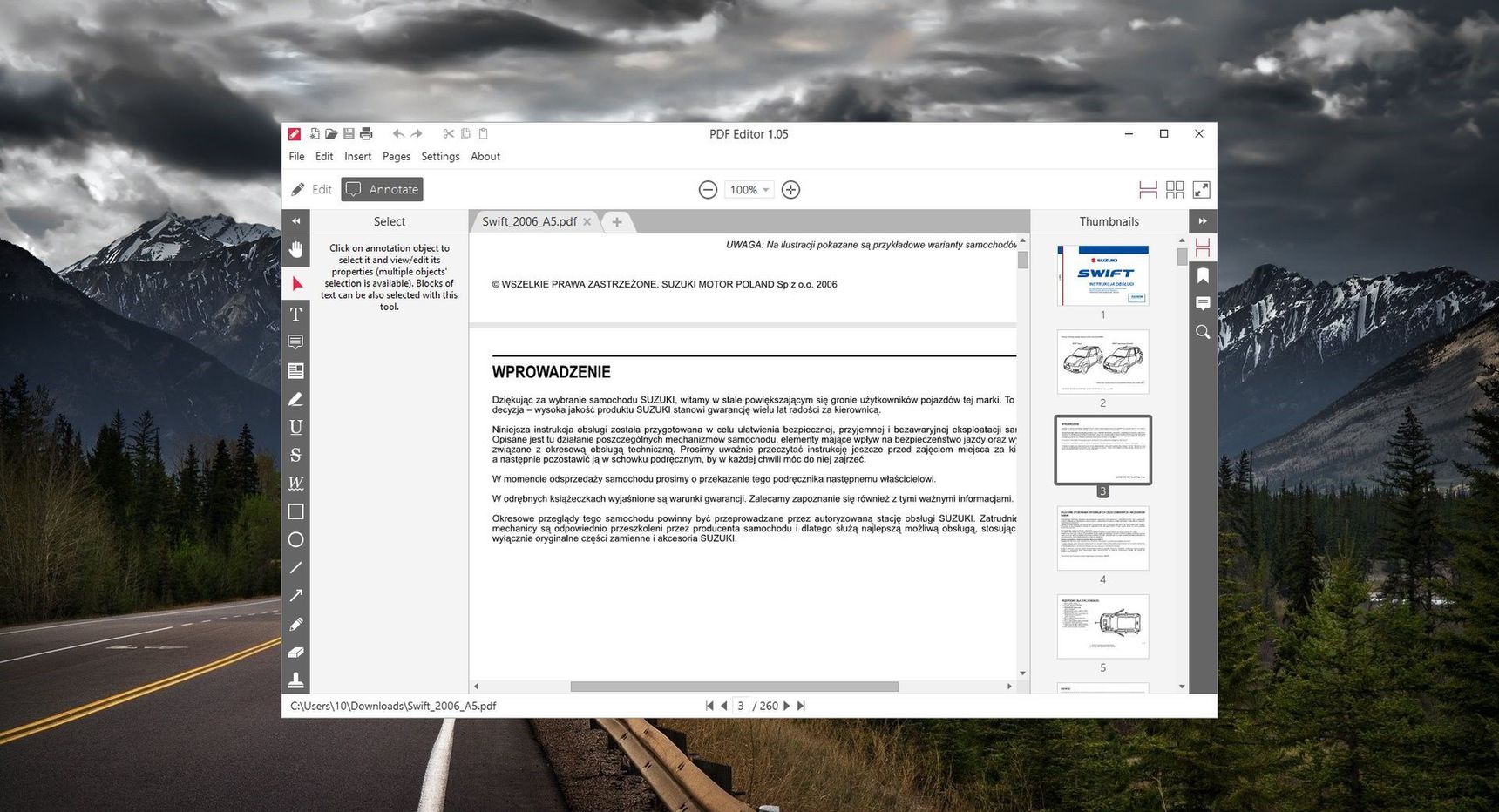Switch to single page continuous view
Viewport: 1499px width, 812px height.
coord(1148,189)
